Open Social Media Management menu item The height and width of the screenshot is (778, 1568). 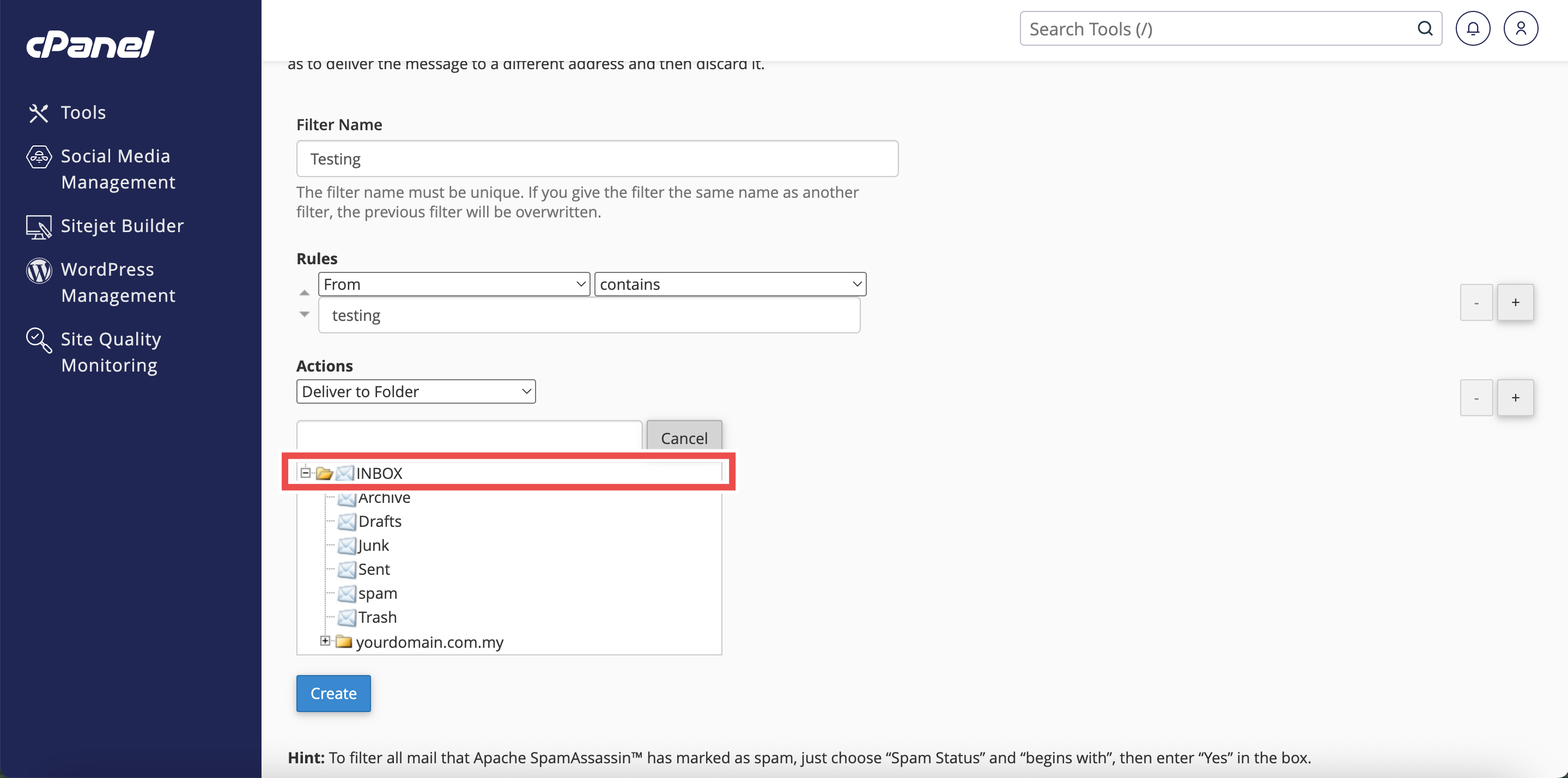pos(116,169)
